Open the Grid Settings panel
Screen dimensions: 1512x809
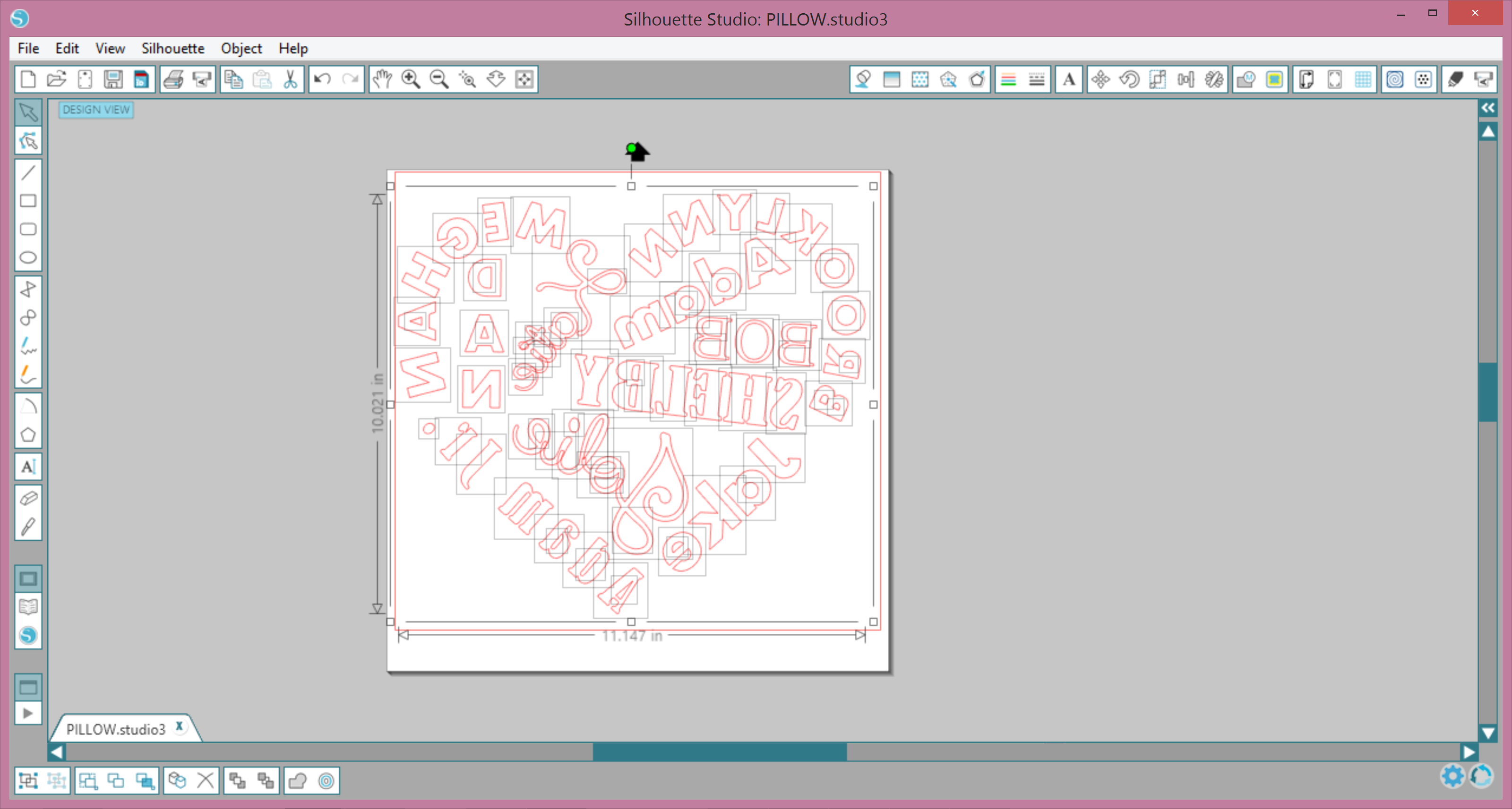click(1364, 79)
